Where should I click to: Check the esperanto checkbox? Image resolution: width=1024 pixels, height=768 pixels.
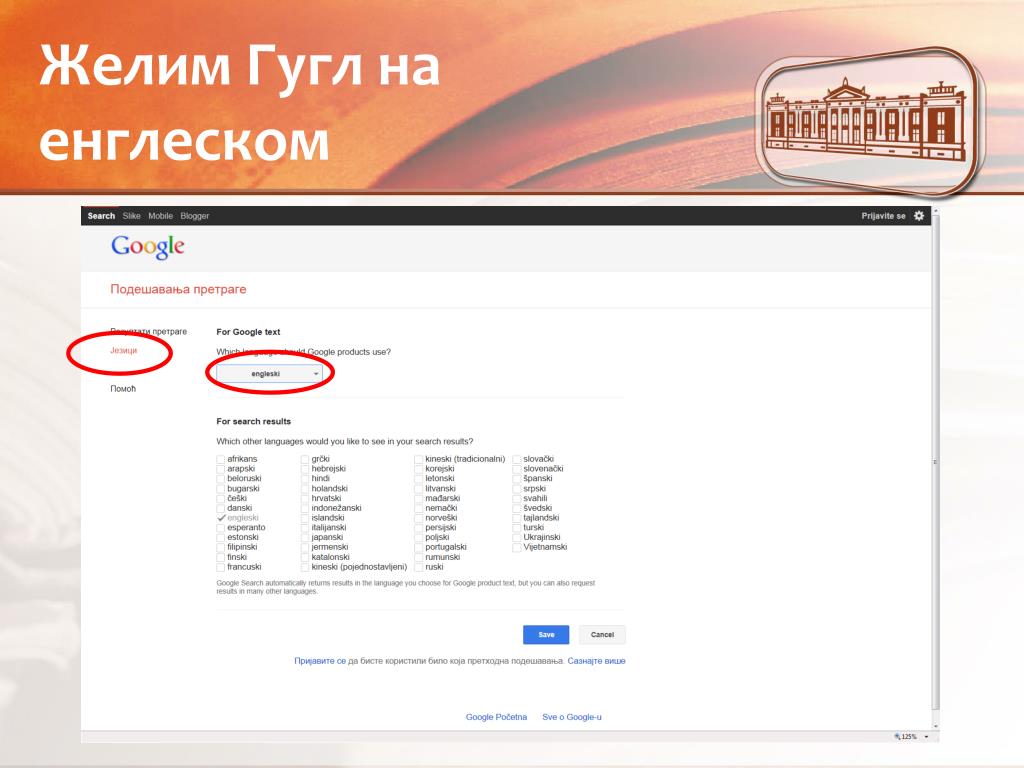(x=221, y=528)
